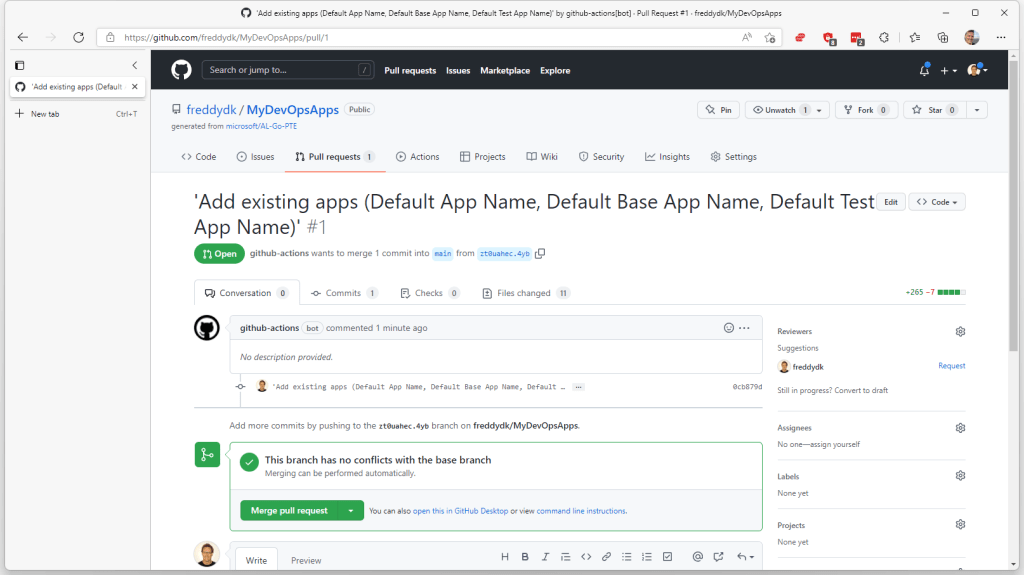The height and width of the screenshot is (575, 1024).
Task: Collapse the vertical tabs pane
Action: coord(135,65)
